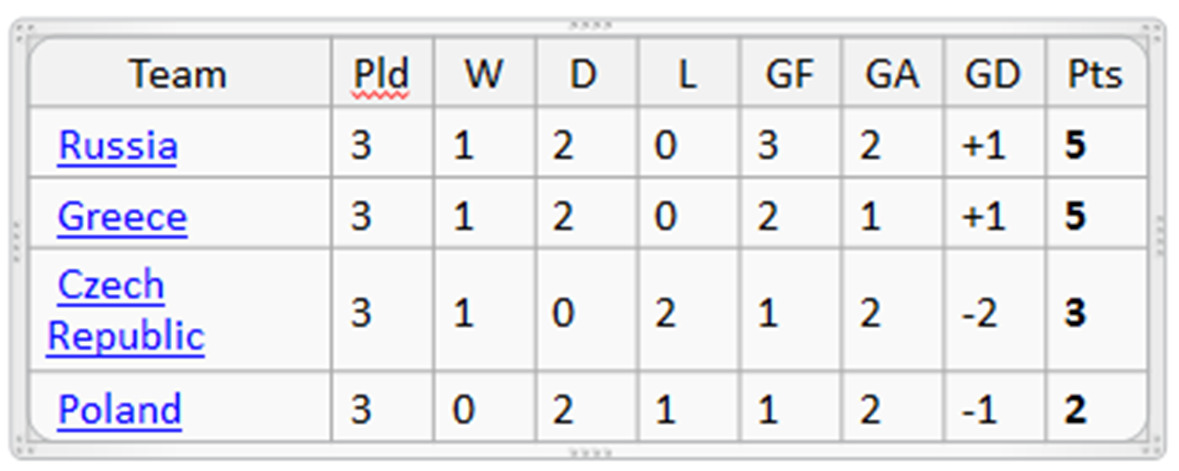Open the Russia team link

tap(118, 146)
